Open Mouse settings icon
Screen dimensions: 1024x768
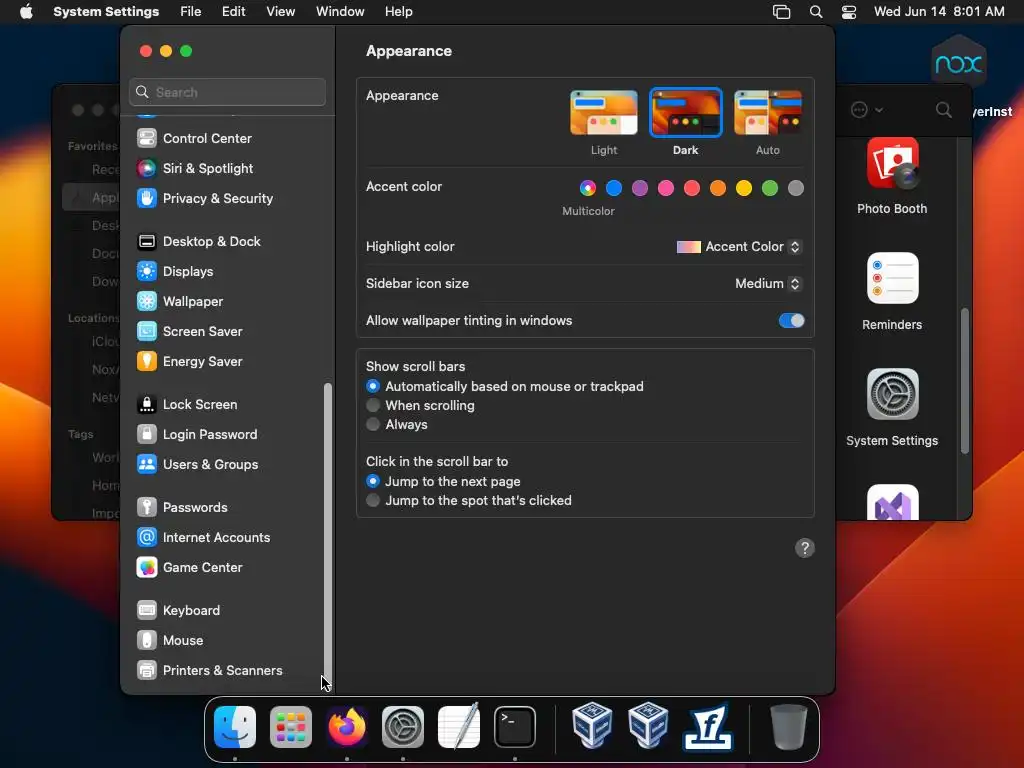pos(146,641)
